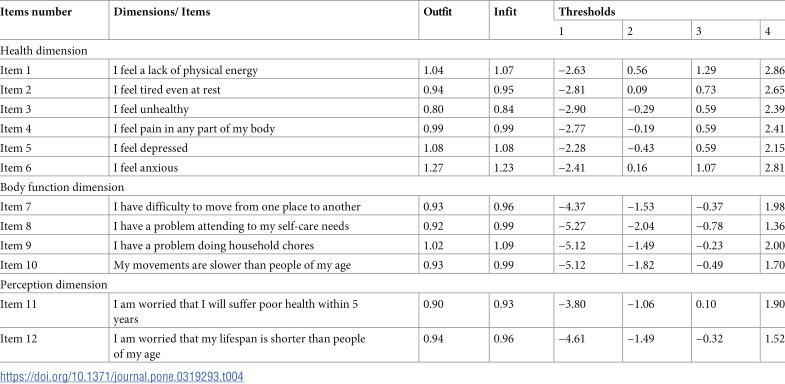This screenshot has width=785, height=384.
Task: Click the Thresholds column header
Action: 587,12
